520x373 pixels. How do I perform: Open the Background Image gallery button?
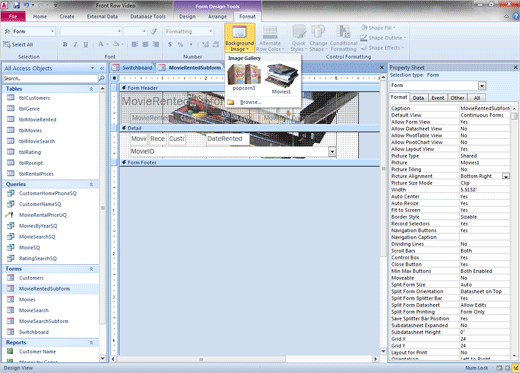(x=240, y=38)
